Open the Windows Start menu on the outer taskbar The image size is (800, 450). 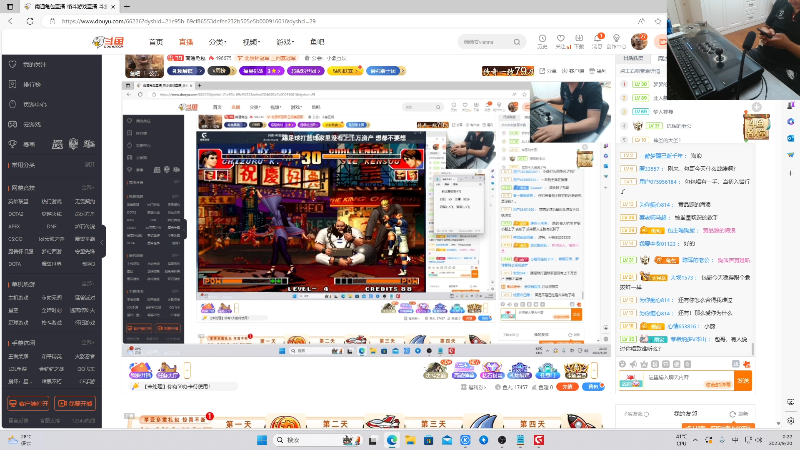[262, 440]
